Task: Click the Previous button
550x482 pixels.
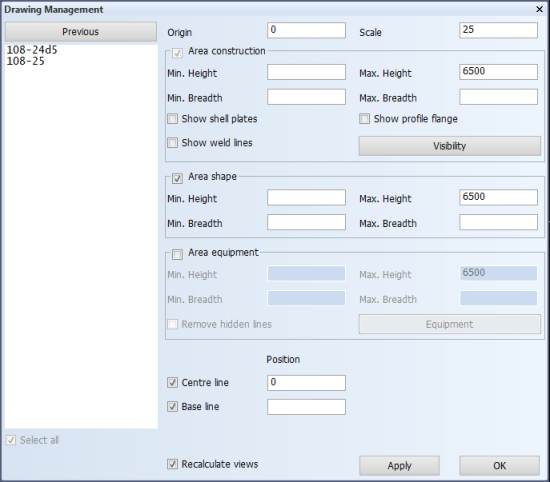Action: coord(81,32)
